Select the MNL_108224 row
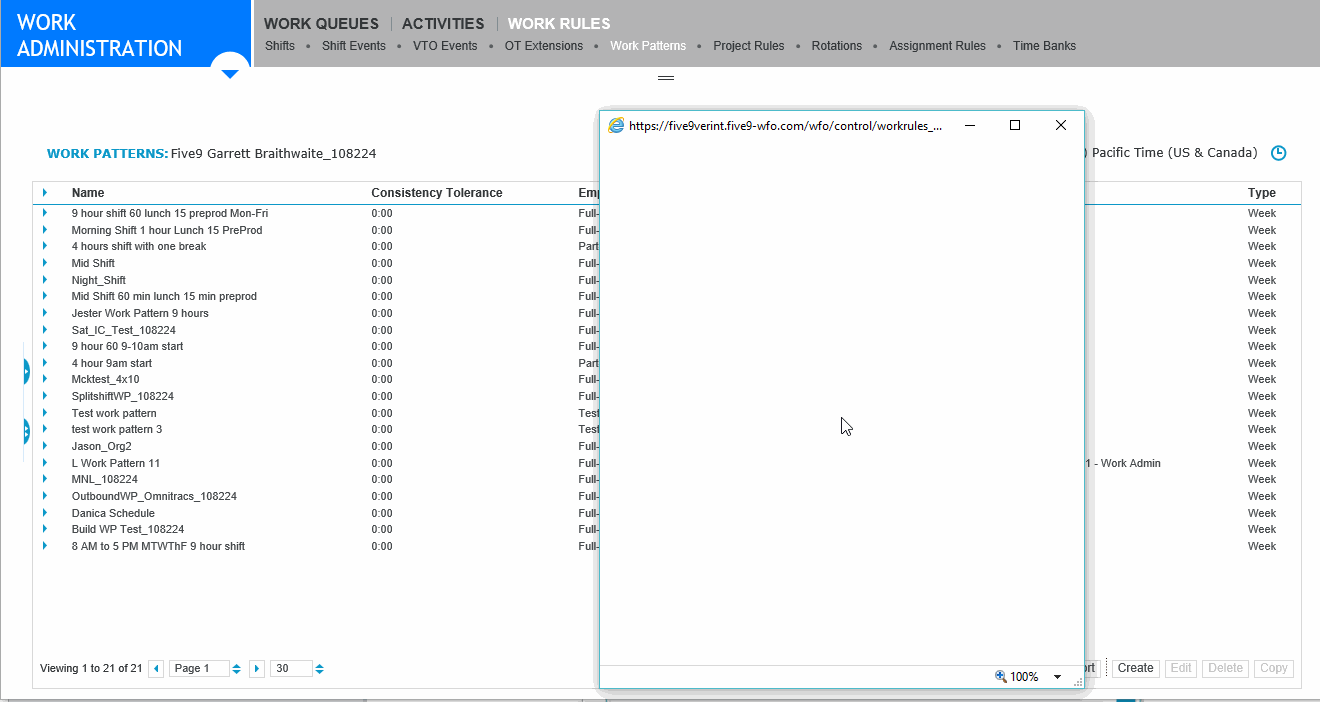This screenshot has width=1320, height=702. pyautogui.click(x=105, y=479)
